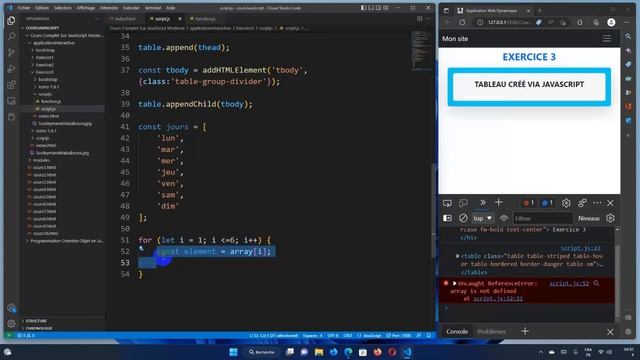Expand the Uncaught ReferenceError message
This screenshot has height=360, width=640.
(x=454, y=283)
